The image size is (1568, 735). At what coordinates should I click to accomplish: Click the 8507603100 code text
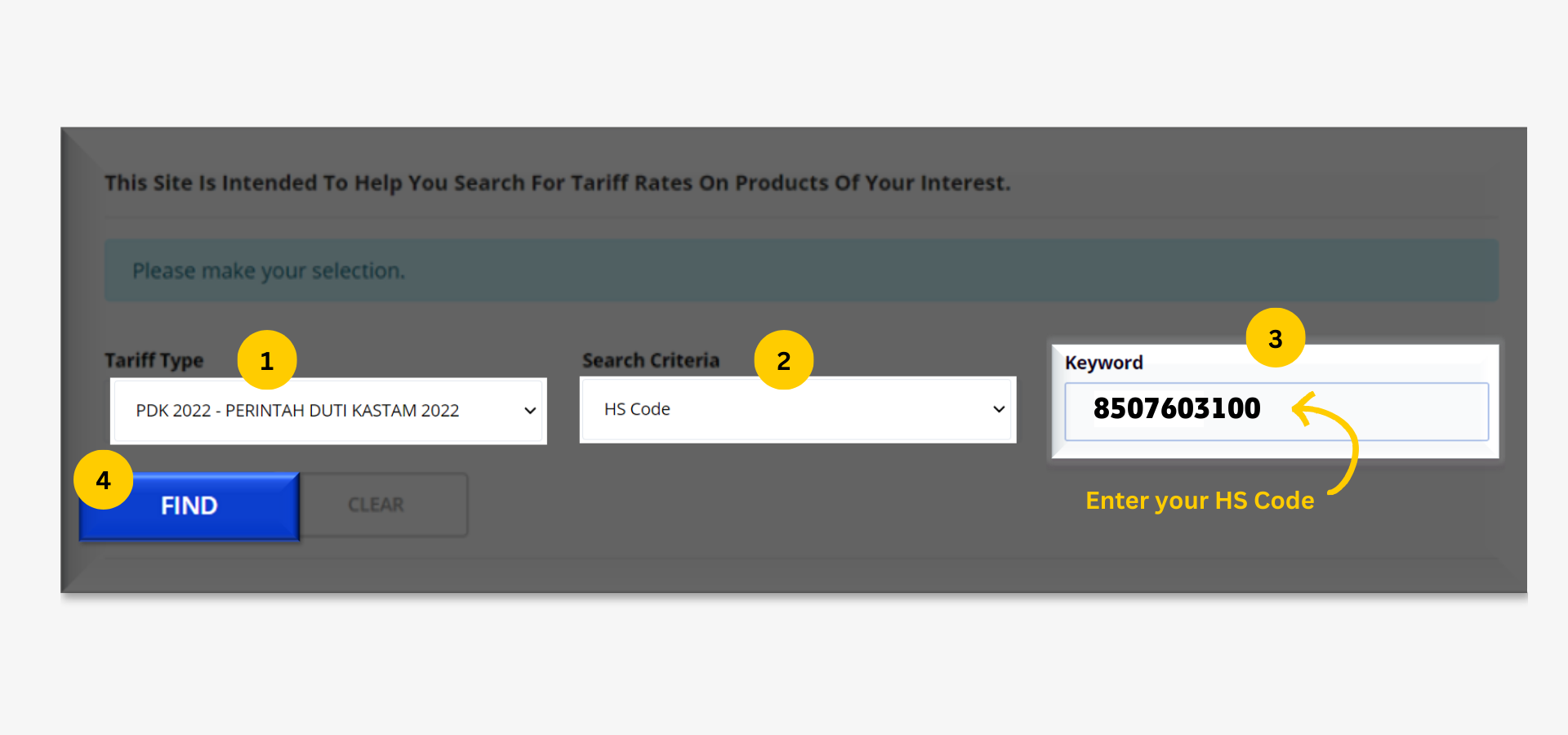pos(1177,408)
